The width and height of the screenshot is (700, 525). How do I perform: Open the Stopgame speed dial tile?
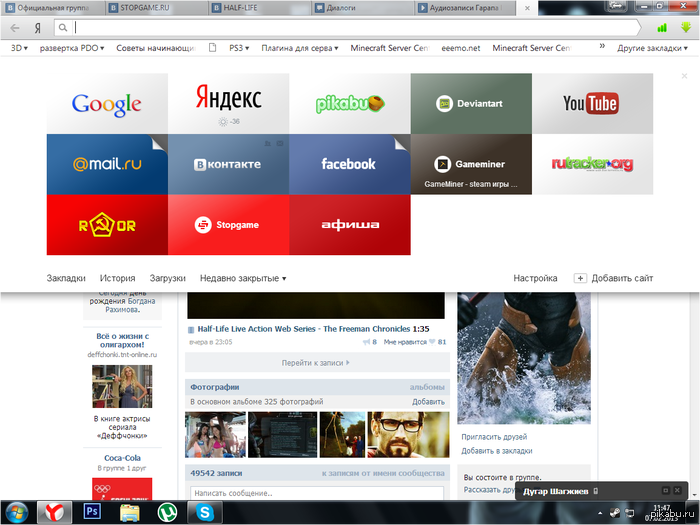coord(229,225)
